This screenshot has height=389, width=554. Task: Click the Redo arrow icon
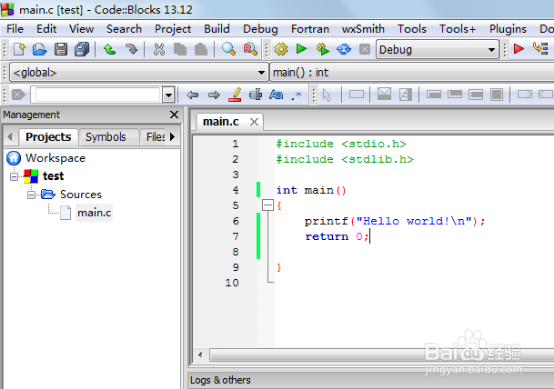pos(131,49)
